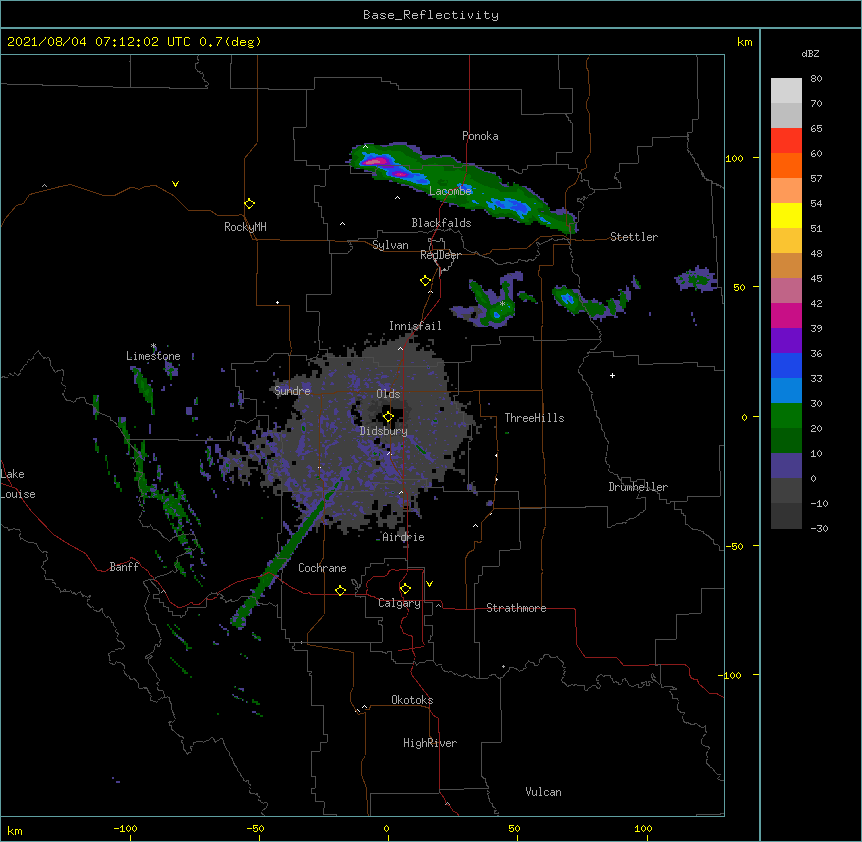Click the Sundre label
The height and width of the screenshot is (842, 862).
292,391
